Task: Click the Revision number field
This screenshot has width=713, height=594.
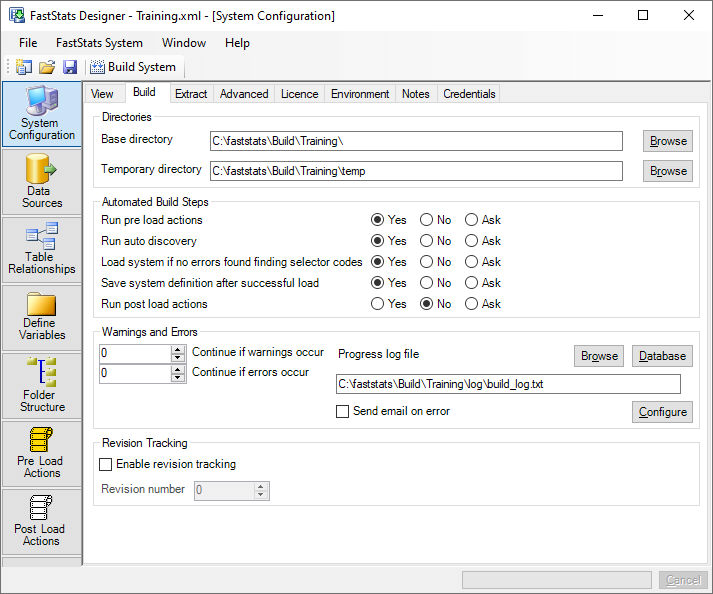Action: click(x=225, y=490)
